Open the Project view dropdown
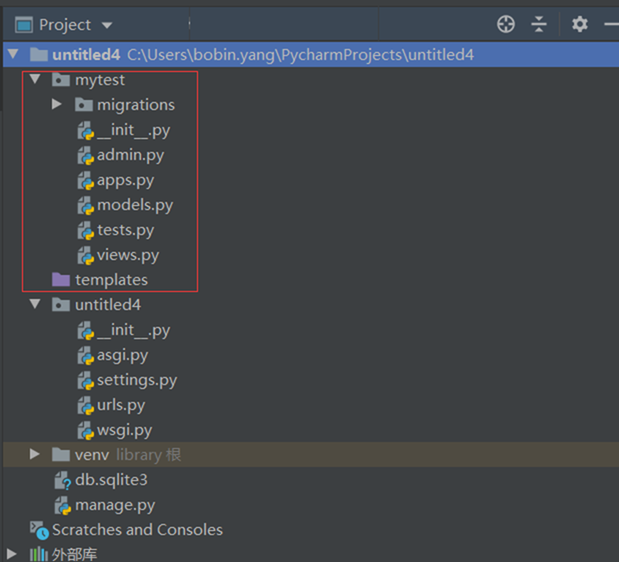This screenshot has height=562, width=619. click(107, 25)
